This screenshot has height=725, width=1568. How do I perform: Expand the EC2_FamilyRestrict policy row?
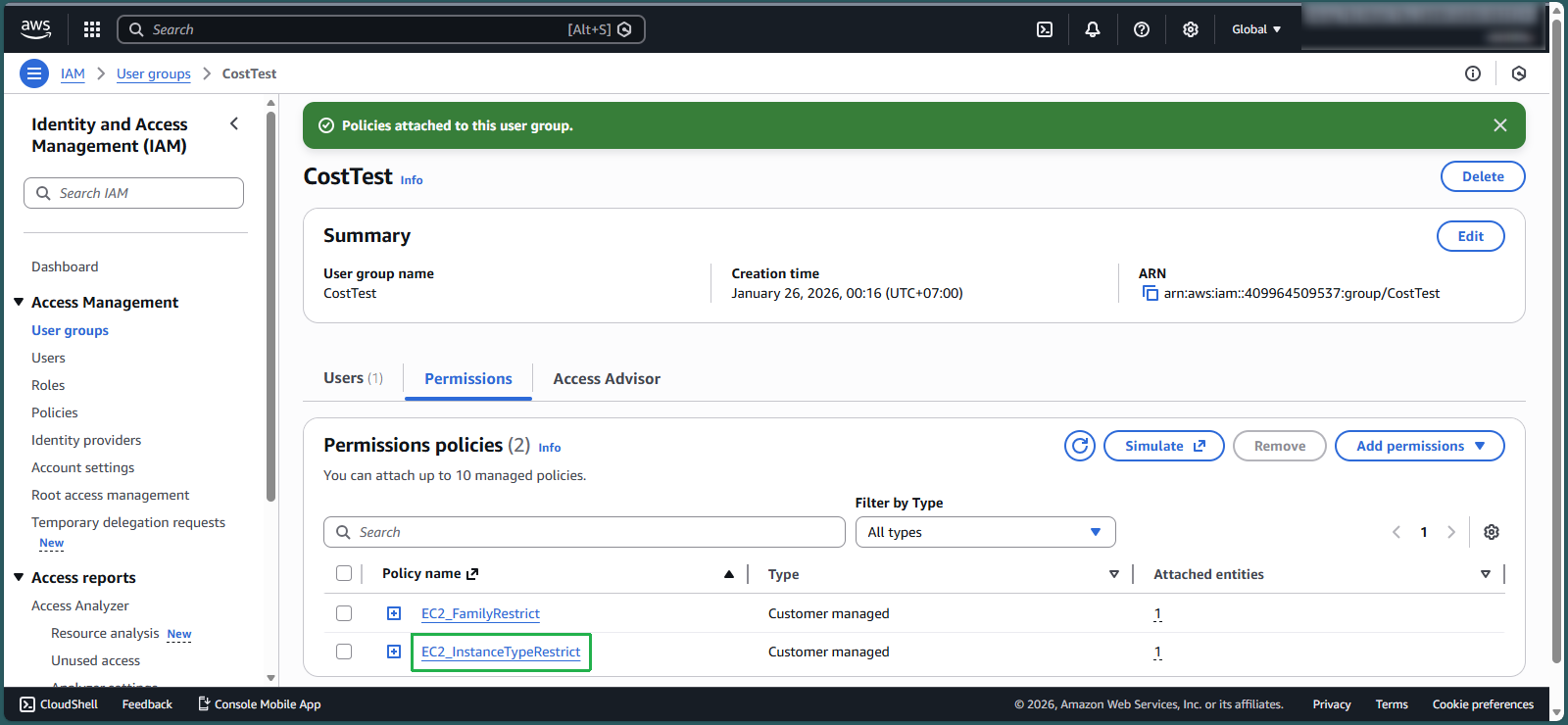[394, 613]
